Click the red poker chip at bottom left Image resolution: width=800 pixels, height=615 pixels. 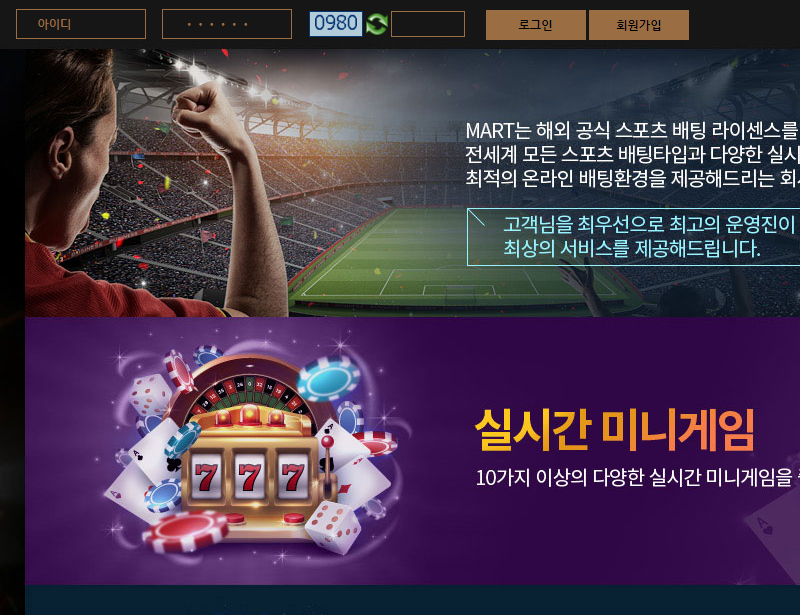coord(185,531)
